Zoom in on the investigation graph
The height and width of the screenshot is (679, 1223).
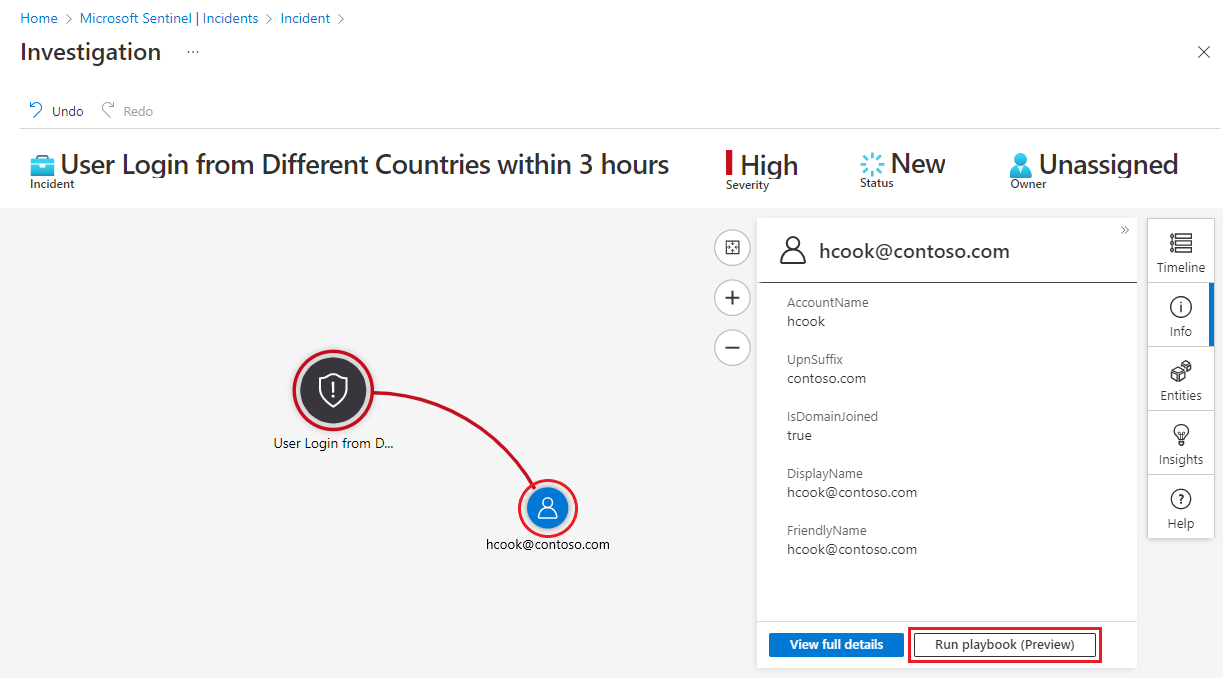coord(732,297)
